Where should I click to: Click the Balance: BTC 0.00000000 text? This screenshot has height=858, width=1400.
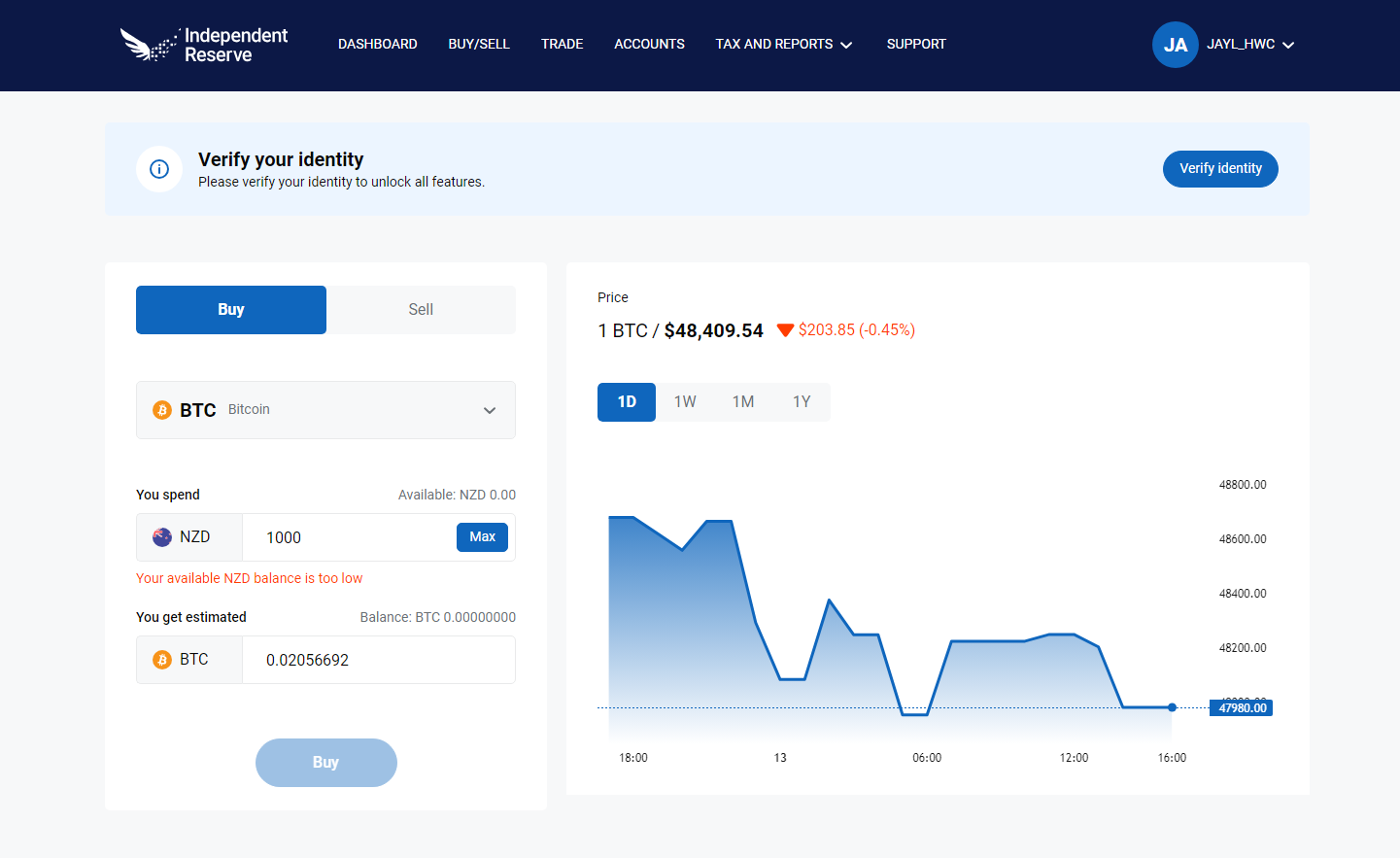pos(437,617)
